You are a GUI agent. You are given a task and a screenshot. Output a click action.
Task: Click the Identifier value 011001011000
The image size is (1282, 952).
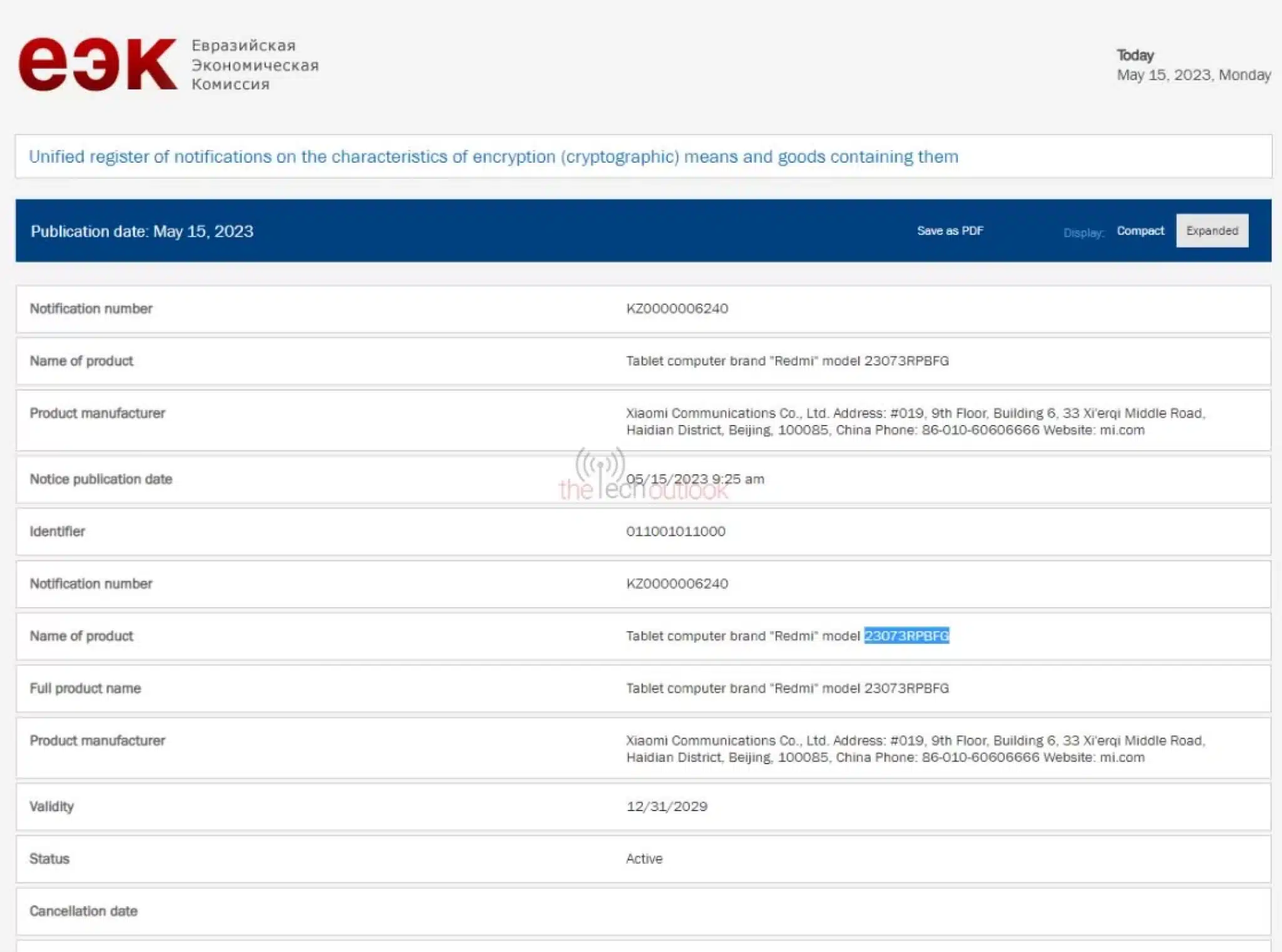(675, 531)
